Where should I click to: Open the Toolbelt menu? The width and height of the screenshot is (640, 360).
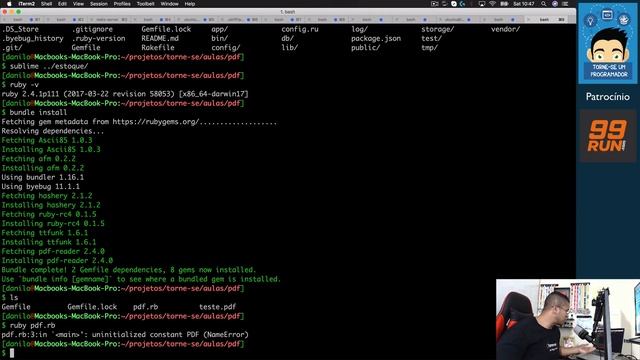click(145, 4)
